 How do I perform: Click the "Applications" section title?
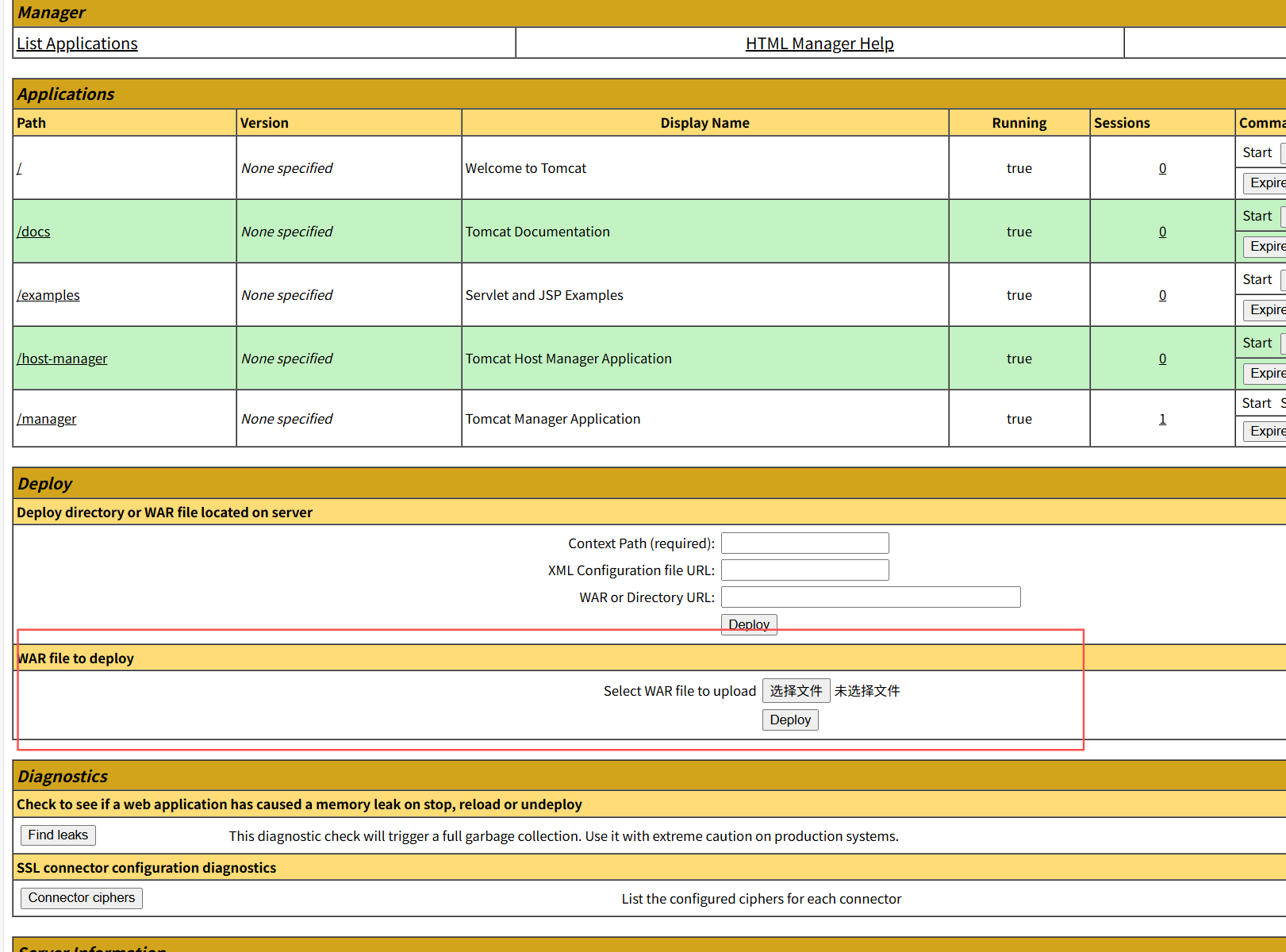tap(66, 94)
